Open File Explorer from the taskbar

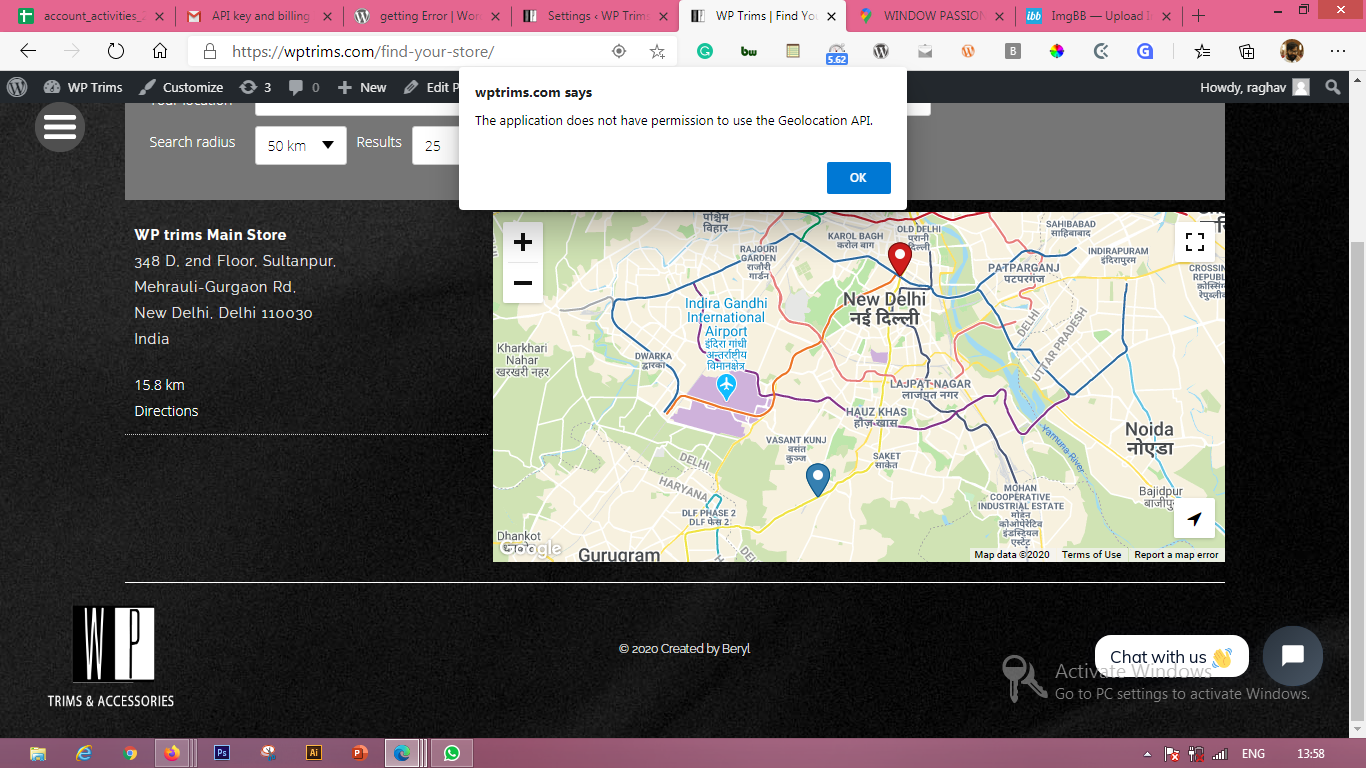tap(38, 753)
